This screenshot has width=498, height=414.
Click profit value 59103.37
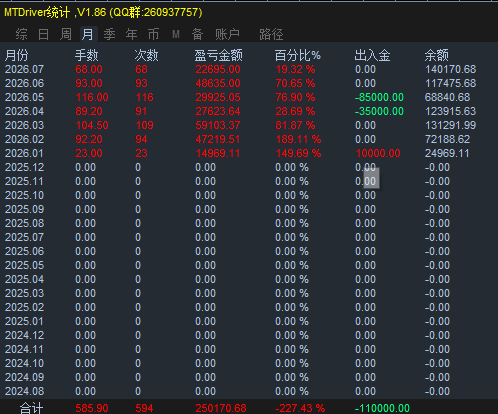coord(218,125)
